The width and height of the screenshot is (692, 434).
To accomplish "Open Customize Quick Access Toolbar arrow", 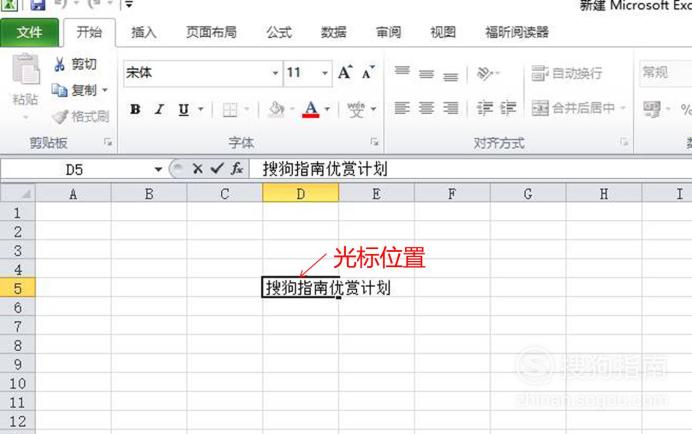I will point(129,4).
